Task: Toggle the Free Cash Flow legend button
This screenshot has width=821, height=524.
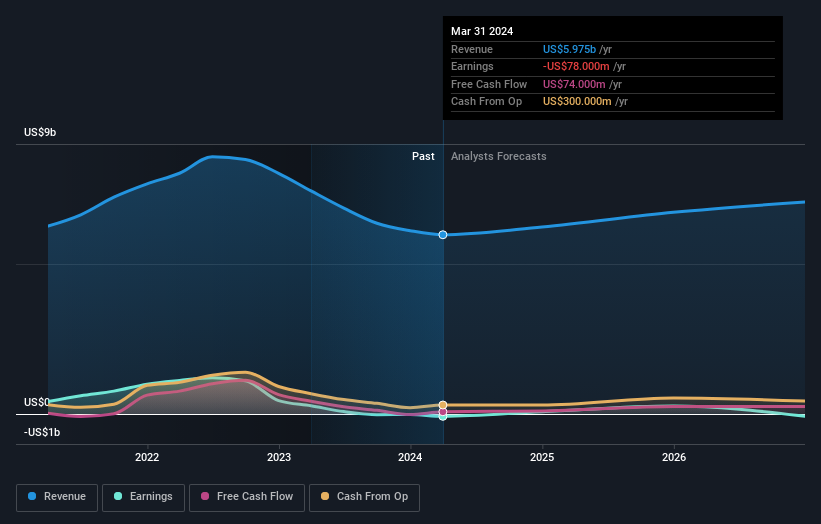Action: coord(247,497)
